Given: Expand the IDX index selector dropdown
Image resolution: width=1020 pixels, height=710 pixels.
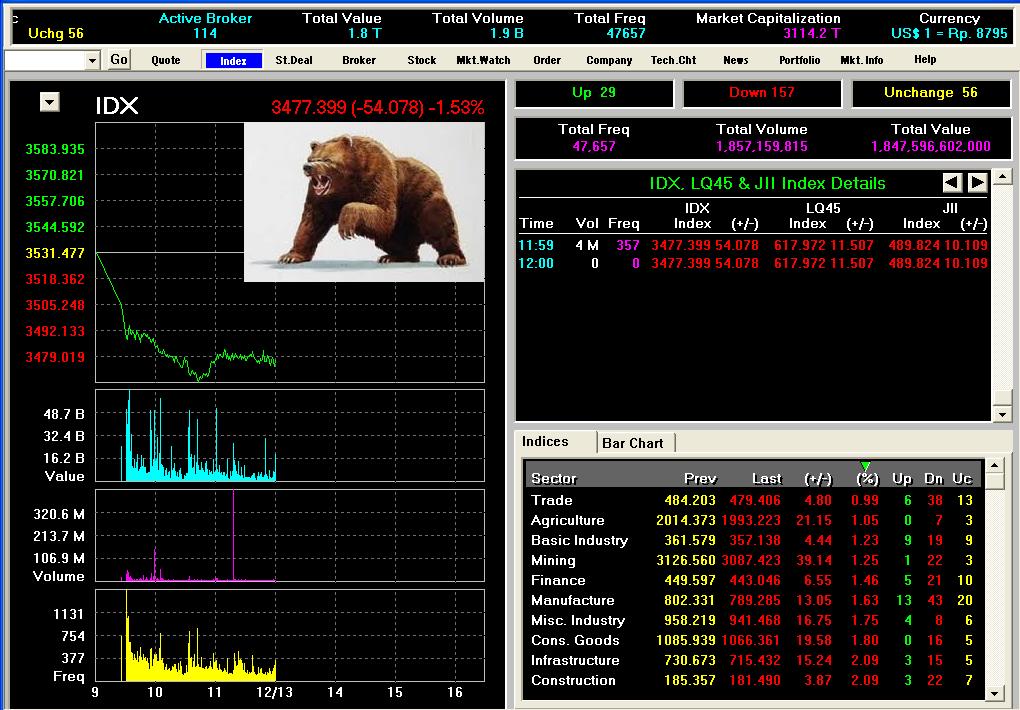Looking at the screenshot, I should point(50,102).
